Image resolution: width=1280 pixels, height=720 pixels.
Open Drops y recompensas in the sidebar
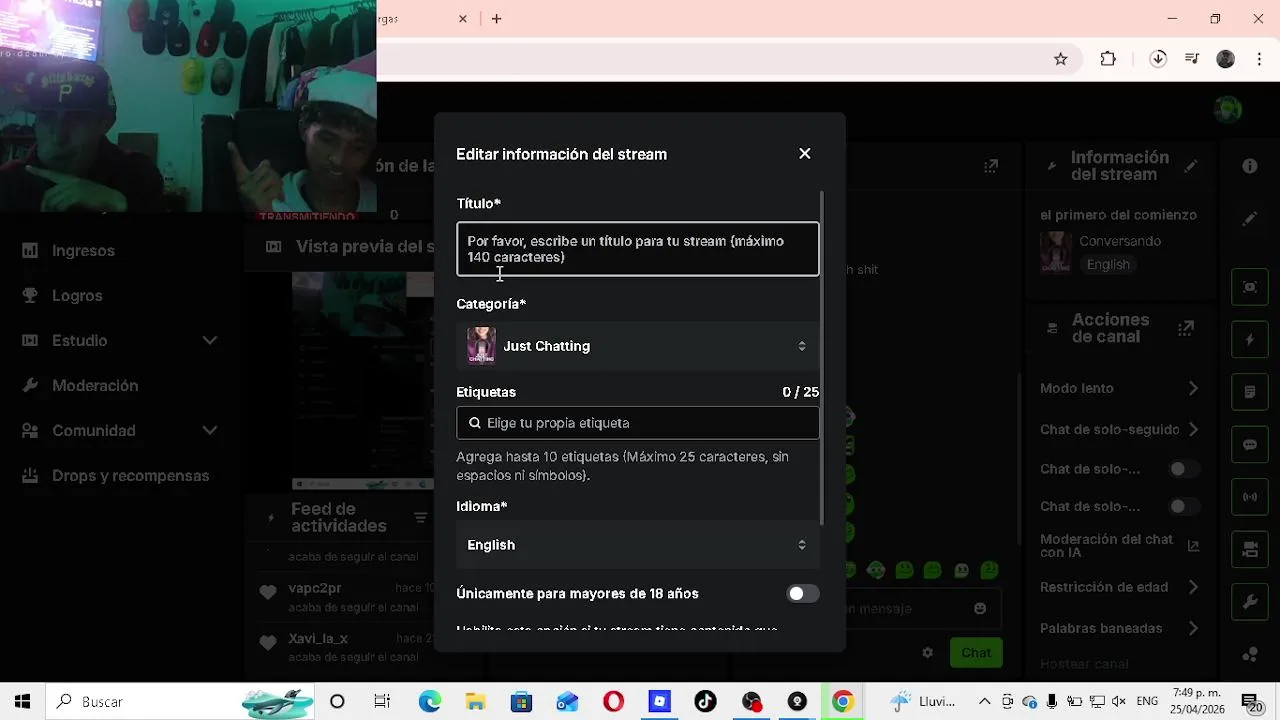[130, 475]
